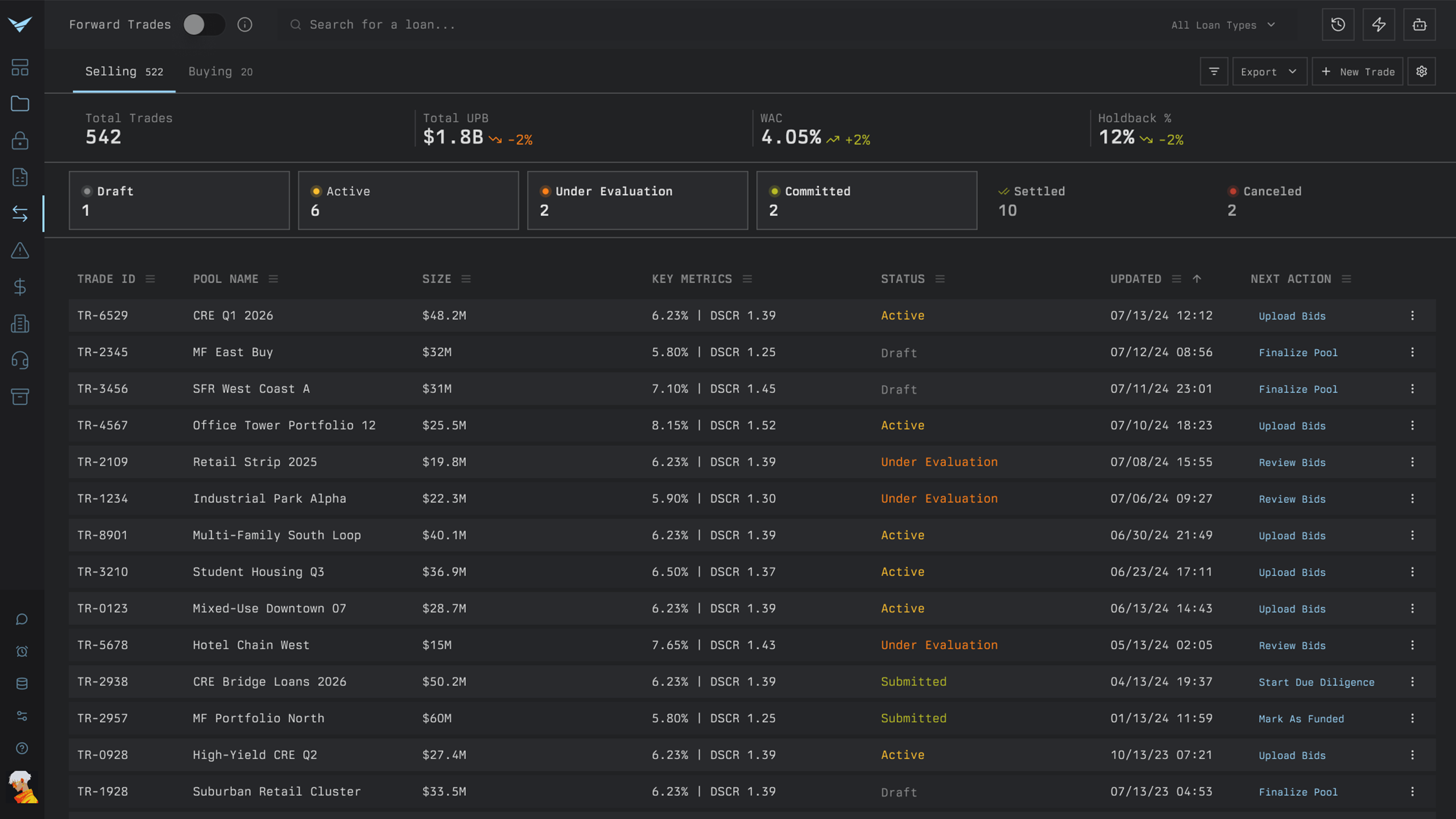Viewport: 1456px width, 819px height.
Task: Click the Forward Trades info icon
Action: 245,24
